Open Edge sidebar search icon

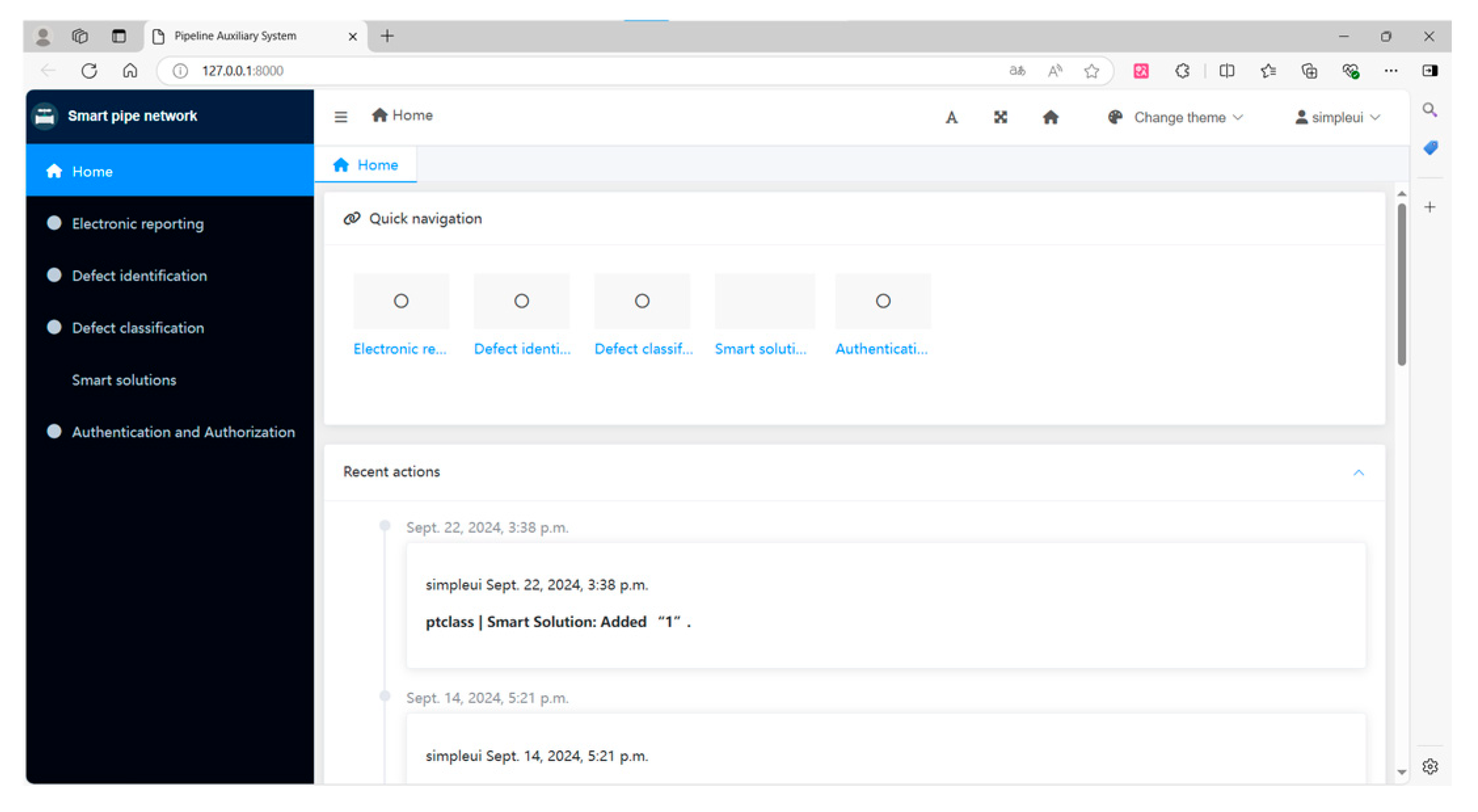[1429, 110]
